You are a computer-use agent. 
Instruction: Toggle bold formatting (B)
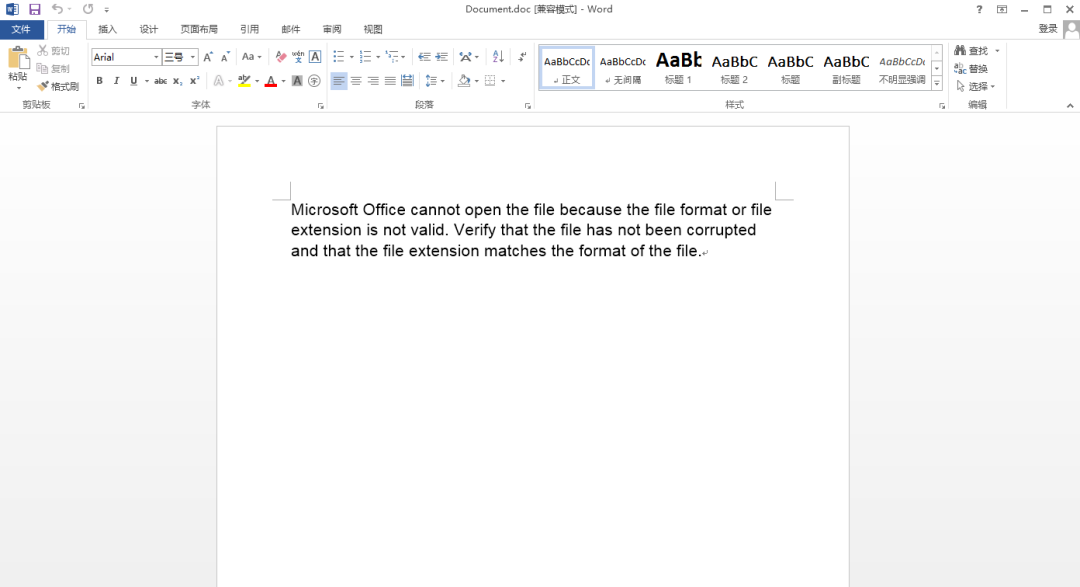pyautogui.click(x=99, y=81)
